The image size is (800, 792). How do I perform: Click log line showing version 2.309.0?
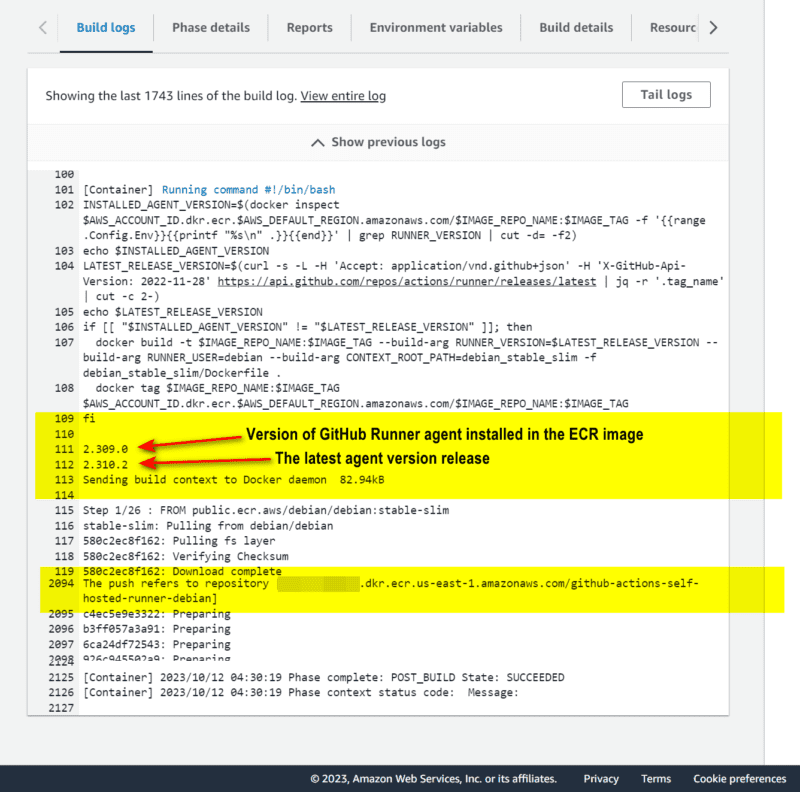(105, 448)
